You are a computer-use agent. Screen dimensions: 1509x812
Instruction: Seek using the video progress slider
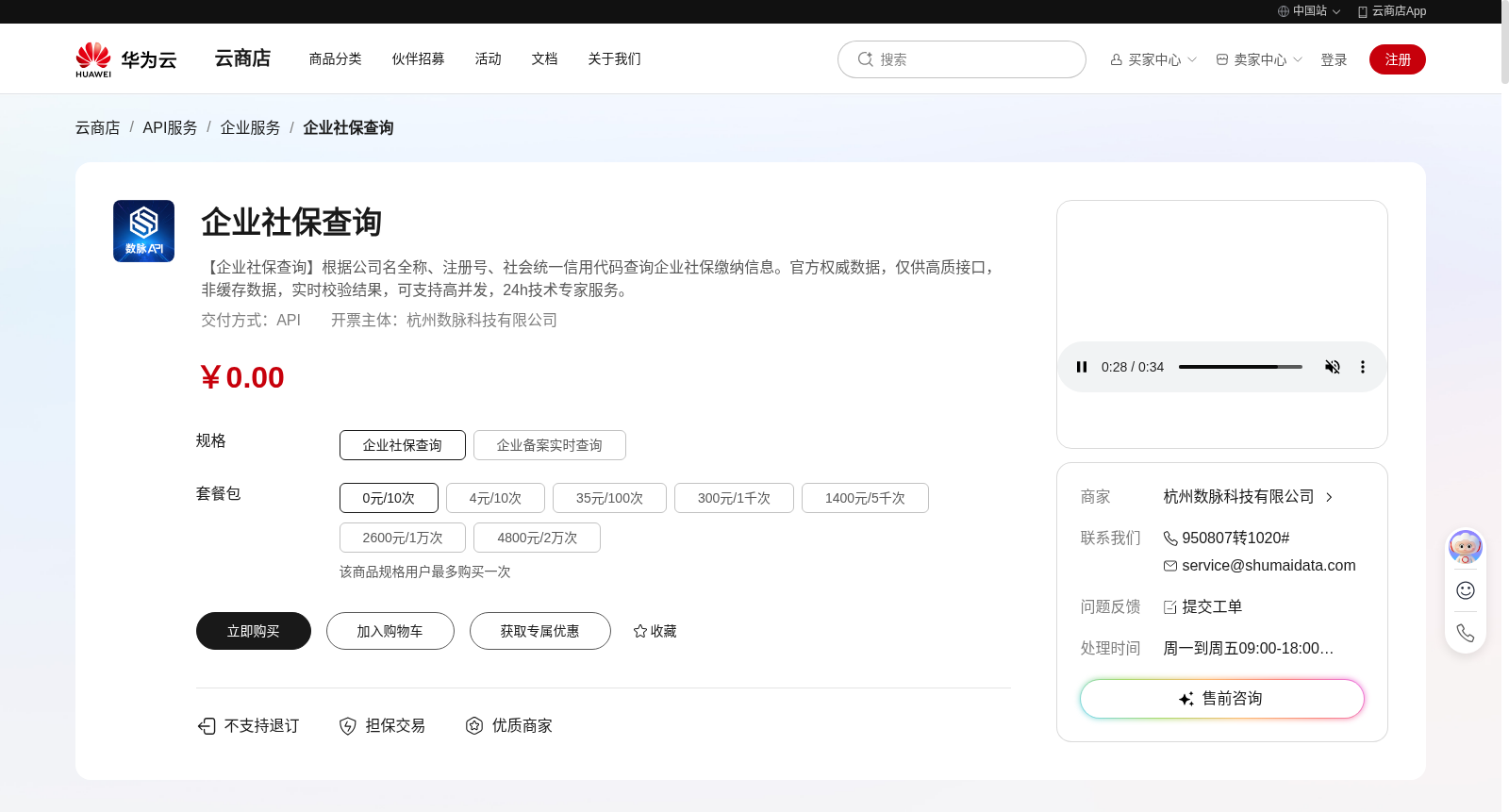pyautogui.click(x=1240, y=367)
